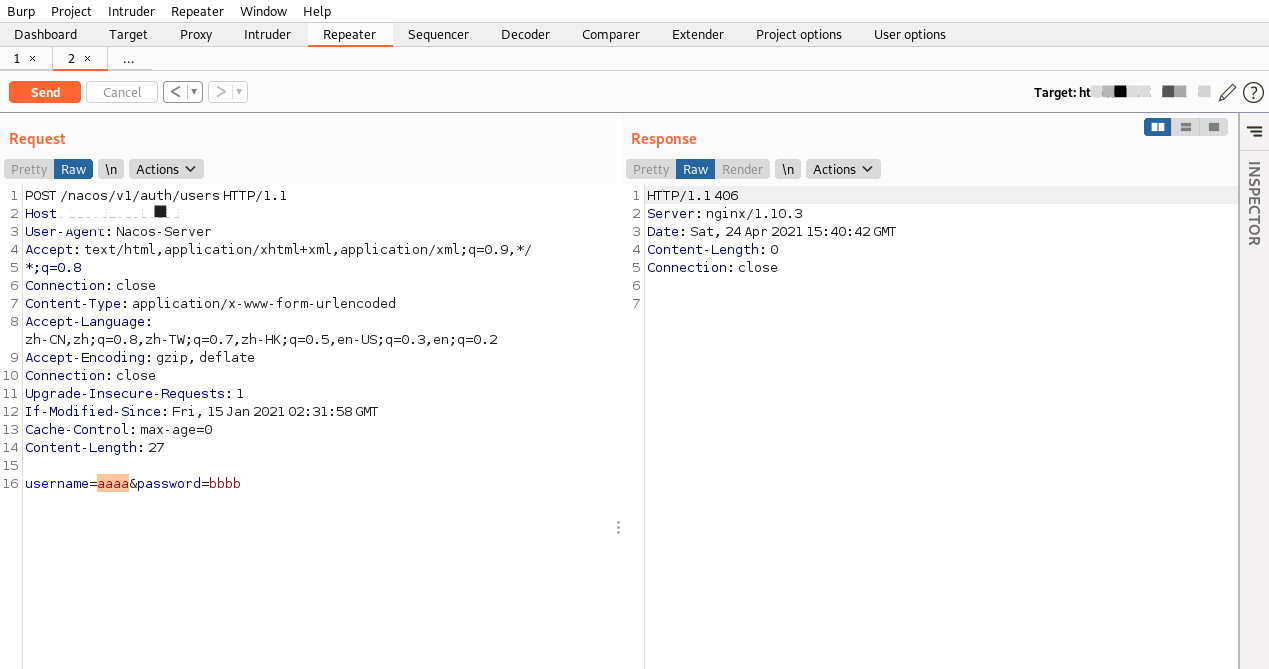Open the Project options tab
This screenshot has width=1269, height=669.
tap(799, 34)
